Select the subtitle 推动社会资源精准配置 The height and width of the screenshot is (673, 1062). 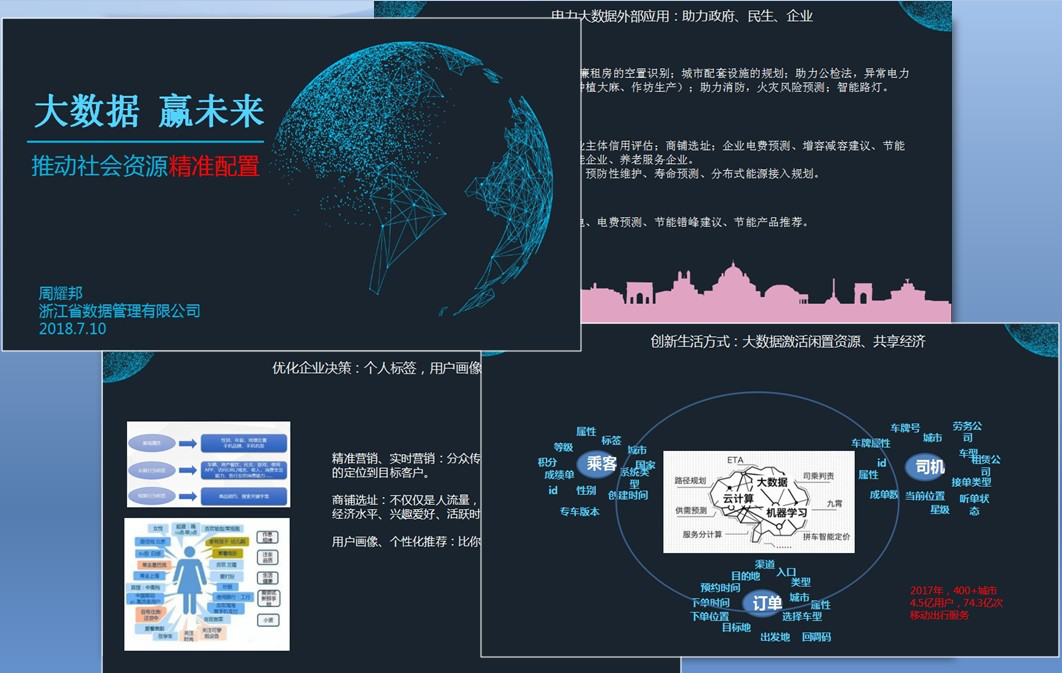[x=146, y=166]
